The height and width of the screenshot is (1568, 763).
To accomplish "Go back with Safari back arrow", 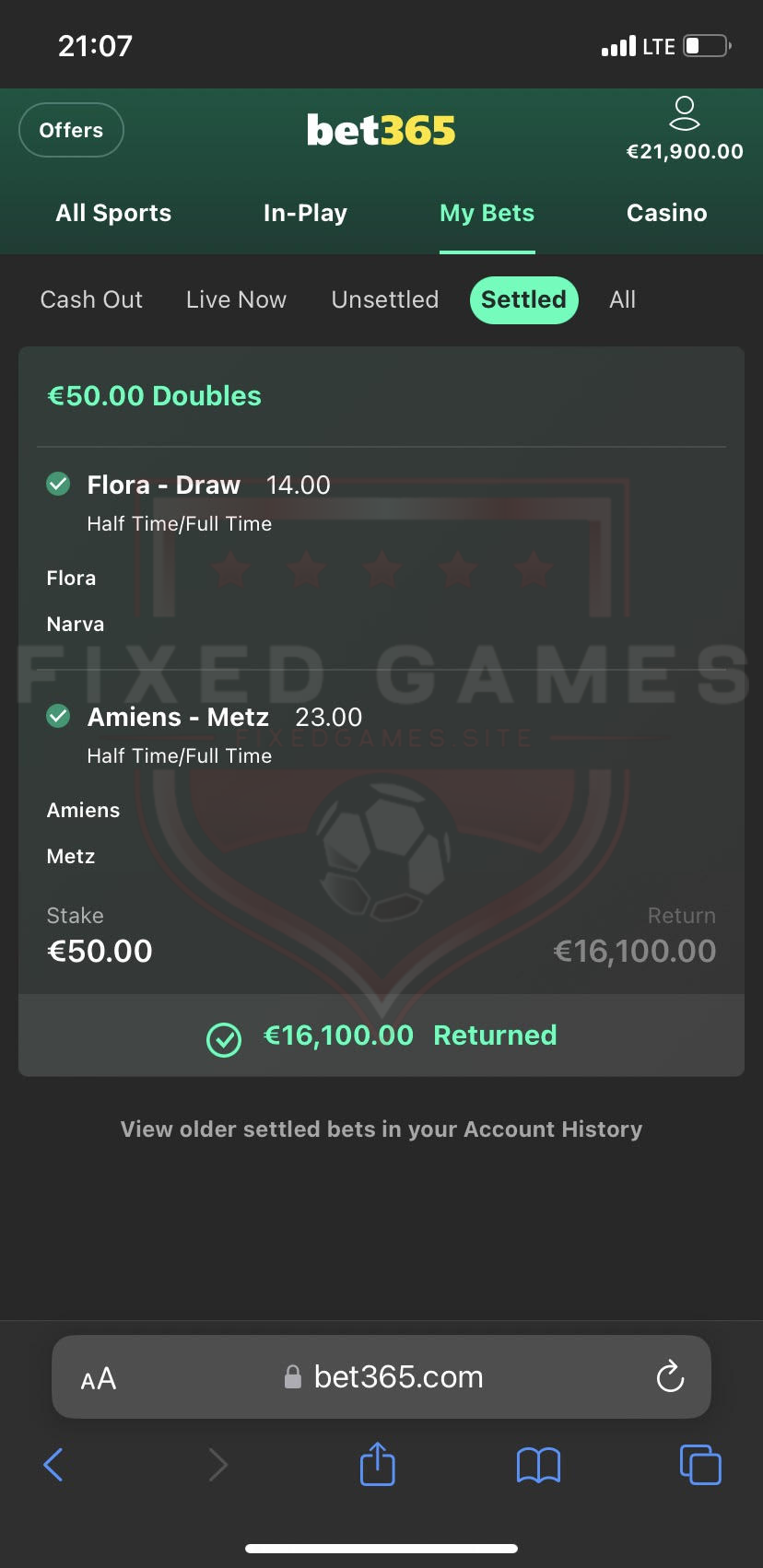I will pos(53,1464).
